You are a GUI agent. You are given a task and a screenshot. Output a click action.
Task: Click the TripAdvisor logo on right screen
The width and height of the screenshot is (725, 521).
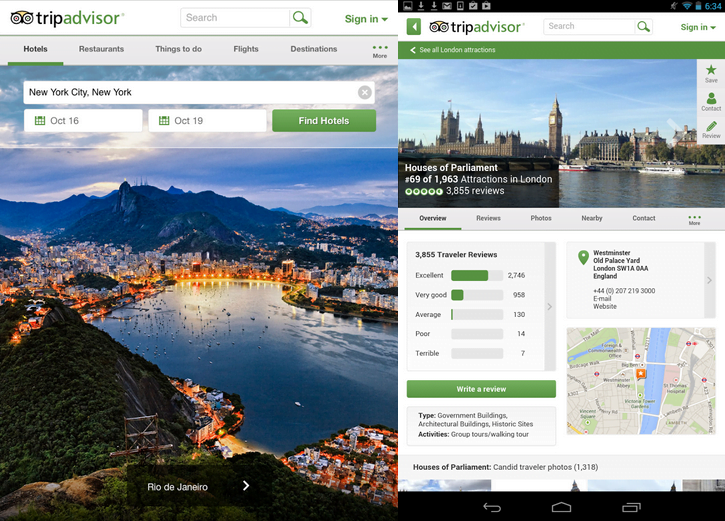coord(476,27)
